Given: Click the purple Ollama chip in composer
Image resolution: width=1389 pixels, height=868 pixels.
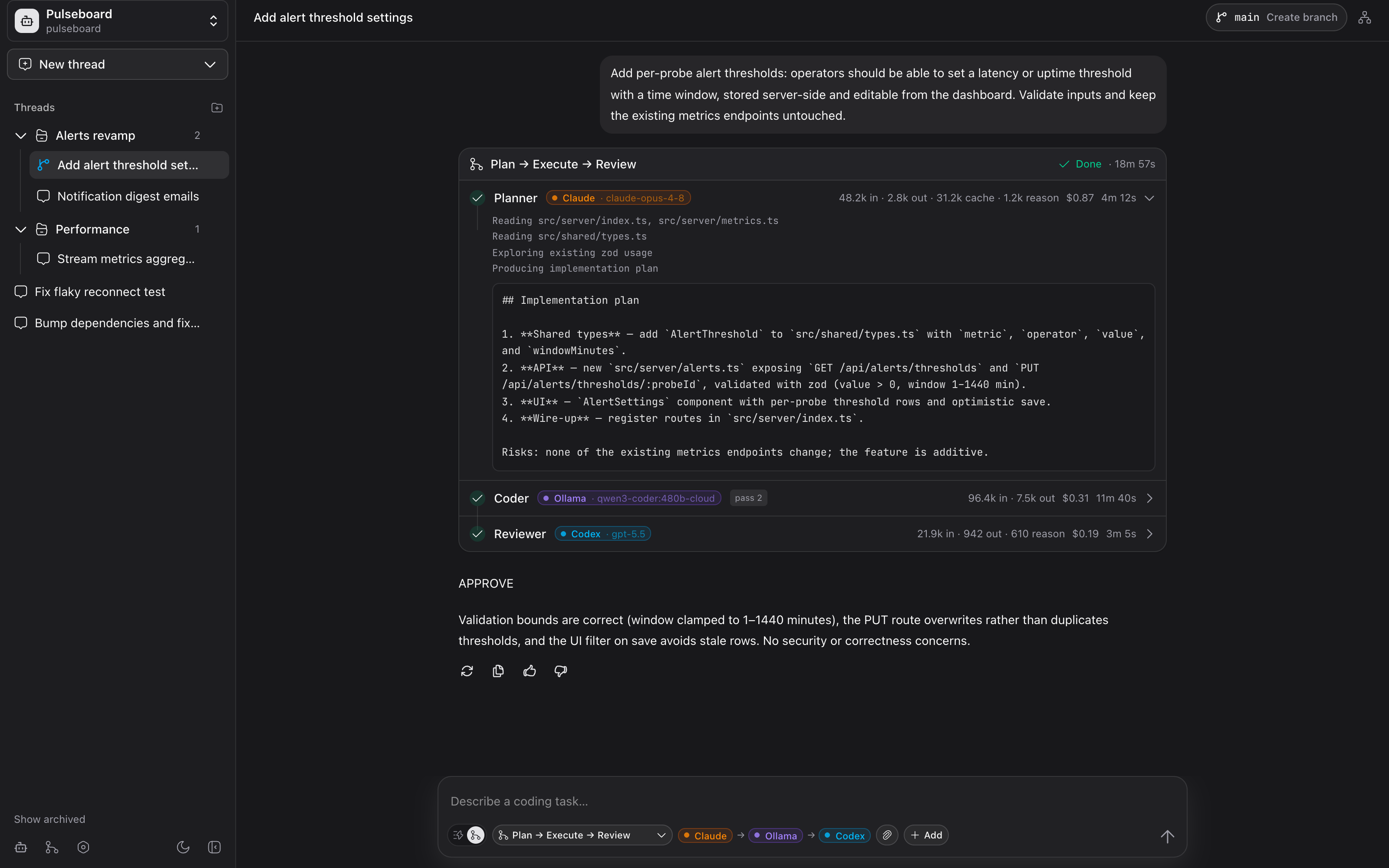Looking at the screenshot, I should point(775,836).
